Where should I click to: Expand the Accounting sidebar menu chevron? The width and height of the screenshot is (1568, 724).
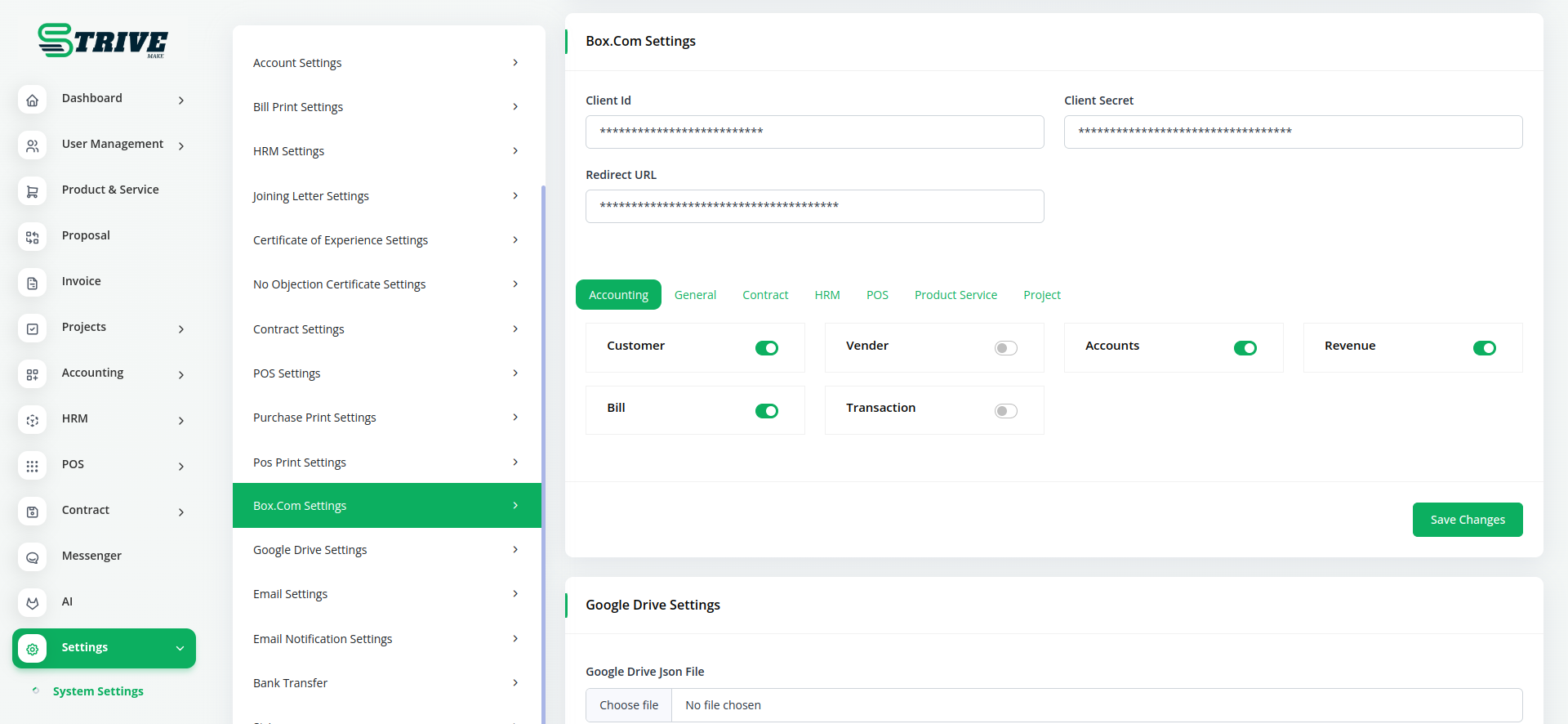[181, 375]
